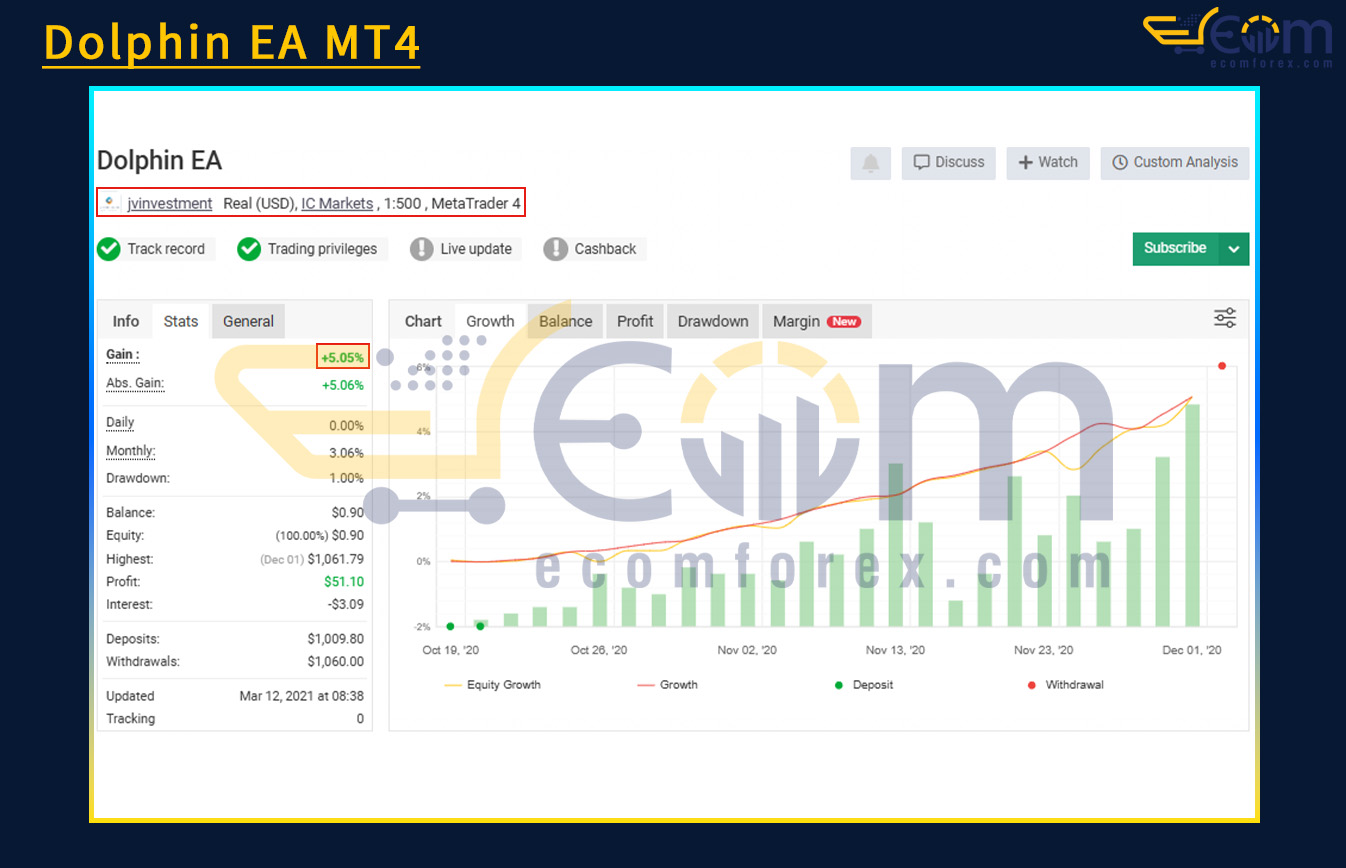The image size is (1346, 868).
Task: Subscribe to Dolphin EA
Action: [x=1175, y=249]
